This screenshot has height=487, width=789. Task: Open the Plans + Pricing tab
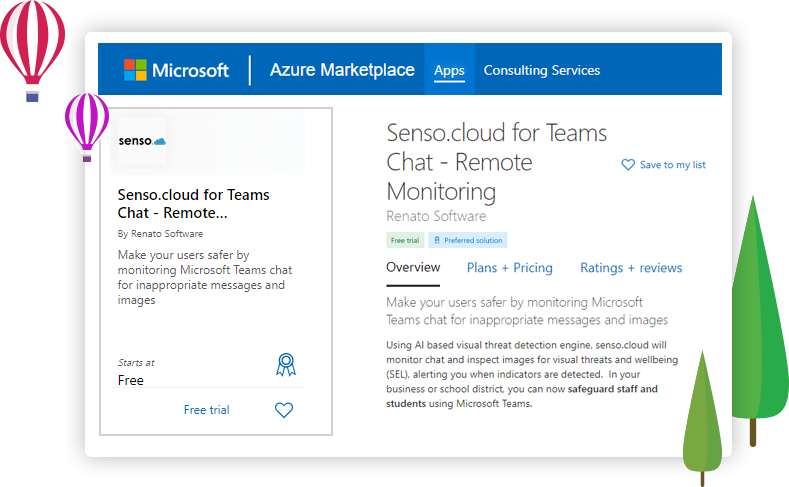509,268
